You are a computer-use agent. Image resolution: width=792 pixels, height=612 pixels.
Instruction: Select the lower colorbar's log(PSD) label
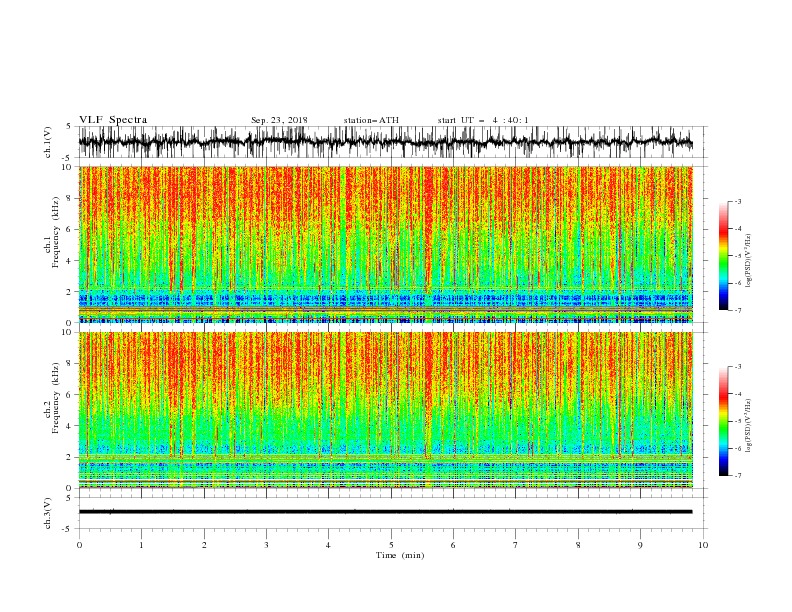point(748,426)
